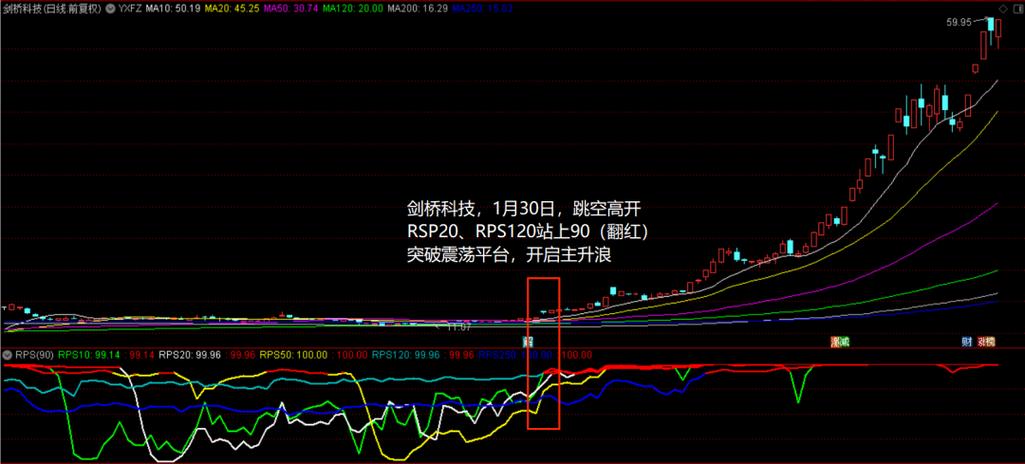1025x464 pixels.
Task: Click the split panel icon at top-right
Action: (1017, 8)
